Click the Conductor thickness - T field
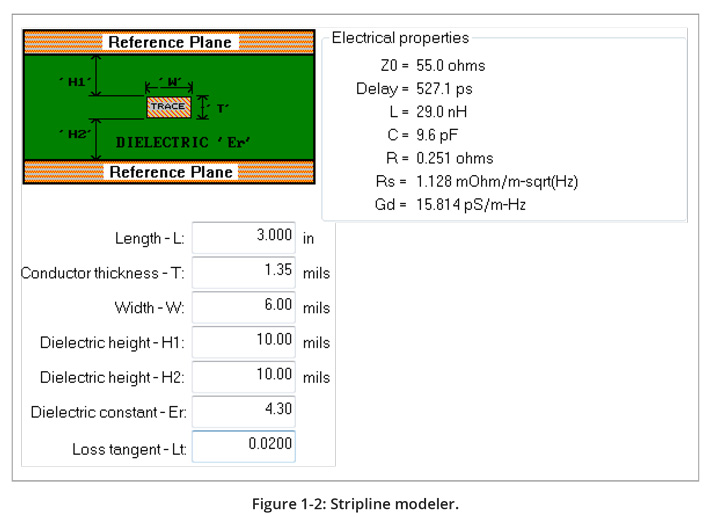This screenshot has height=517, width=710. (244, 273)
